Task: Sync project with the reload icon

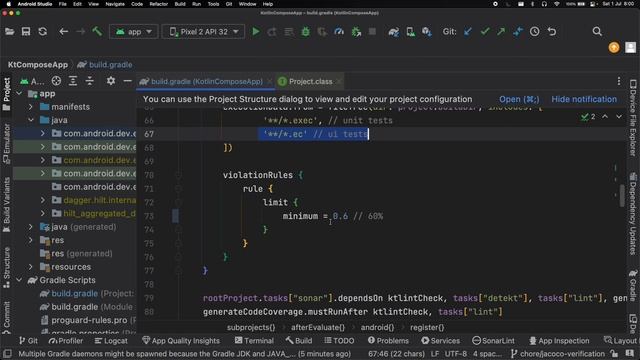Action: click(42, 31)
